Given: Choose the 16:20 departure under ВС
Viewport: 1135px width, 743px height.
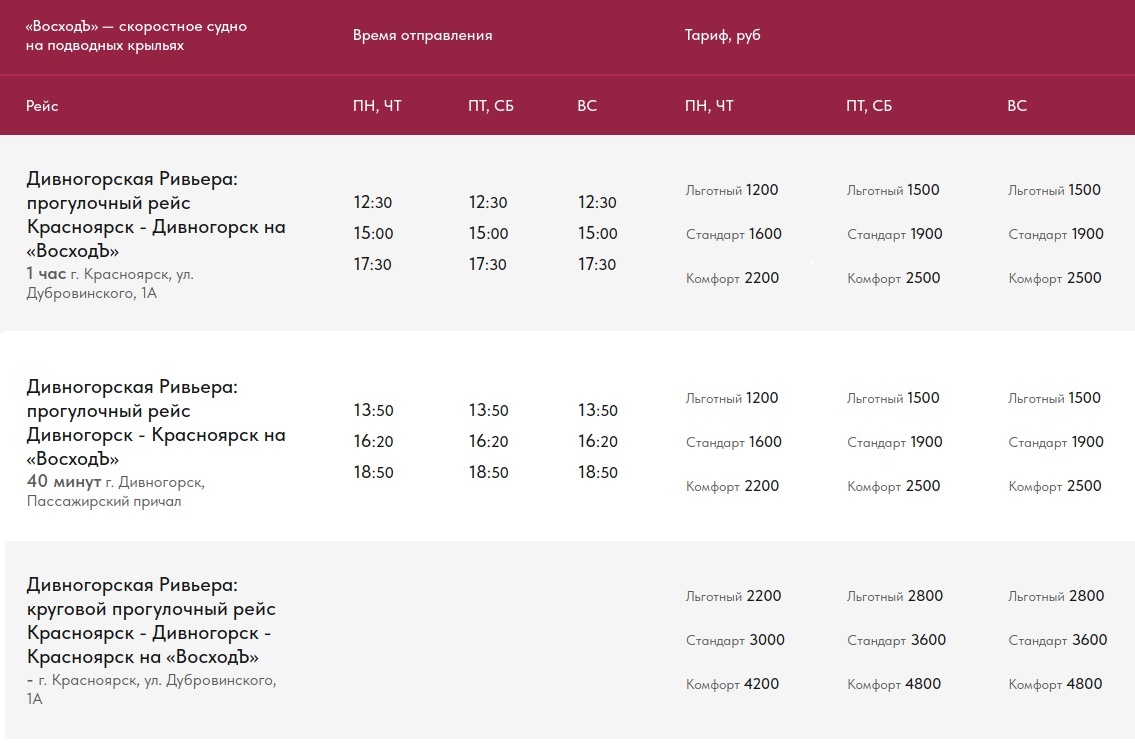Looking at the screenshot, I should (x=598, y=441).
